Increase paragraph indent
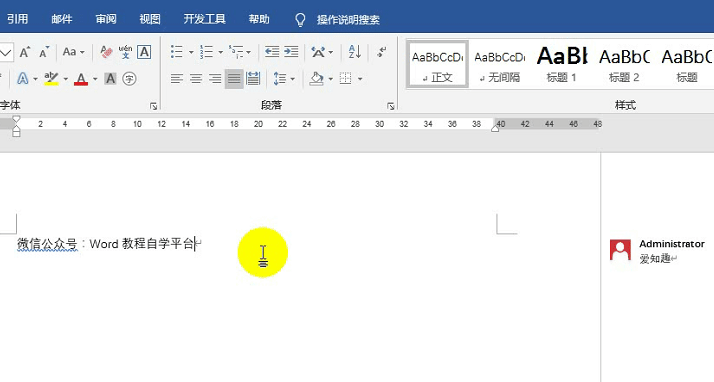This screenshot has height=382, width=714. 291,52
